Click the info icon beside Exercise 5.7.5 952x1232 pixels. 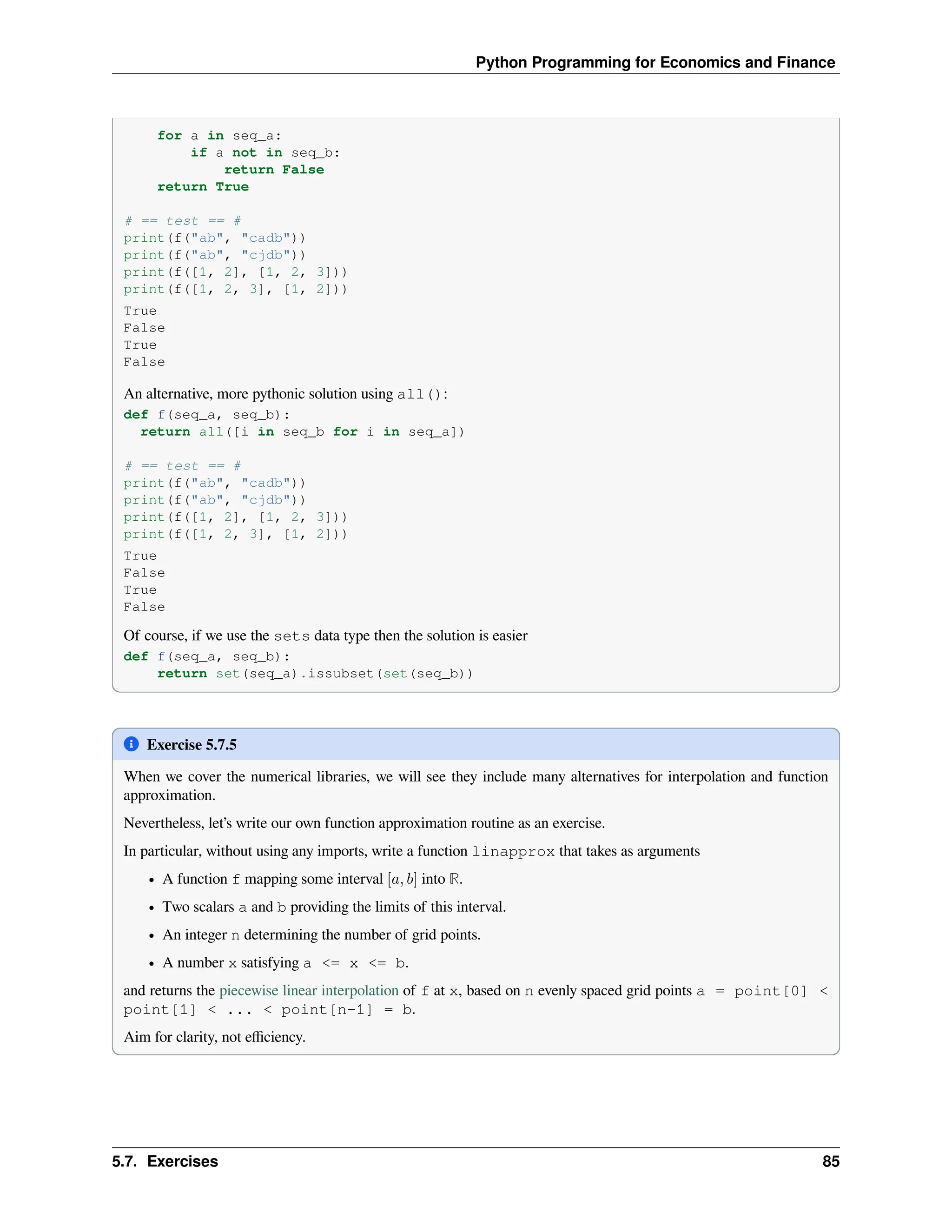pos(132,744)
